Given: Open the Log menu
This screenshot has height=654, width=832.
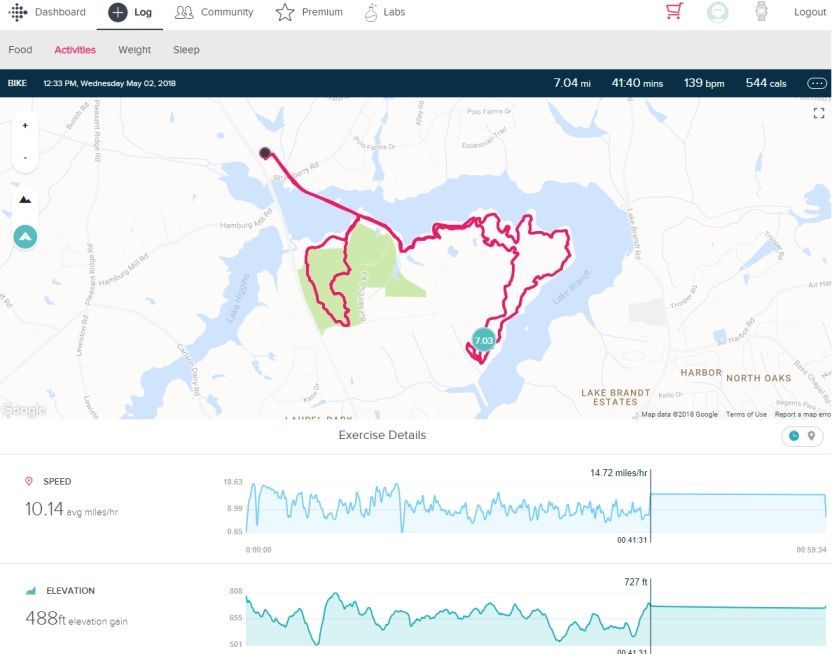Looking at the screenshot, I should coord(130,12).
